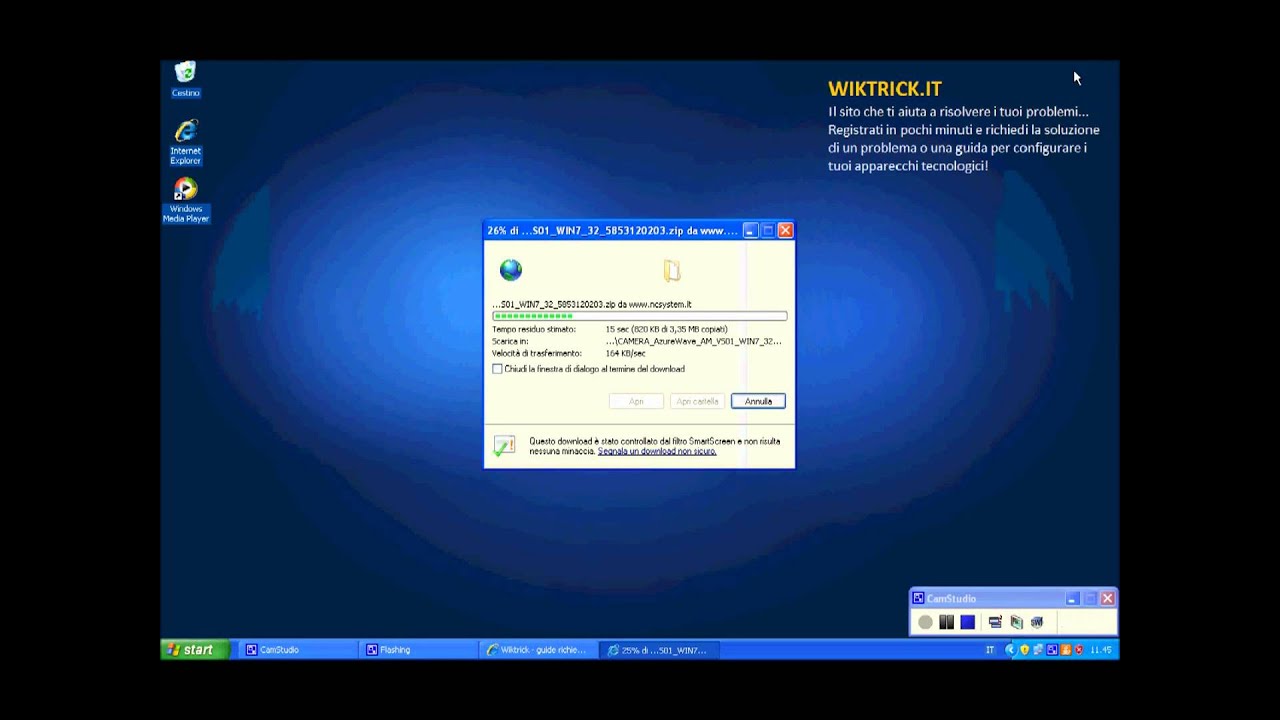
Task: Click the folder icon in download dialog
Action: coord(672,270)
